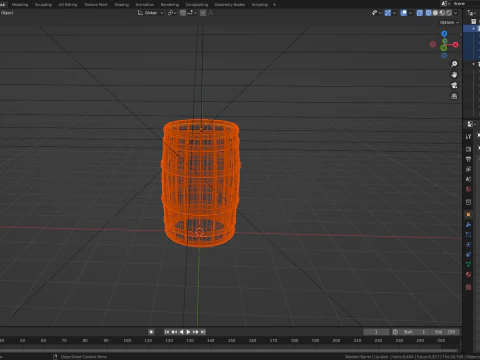Toggle viewport overlays
Viewport: 480px width, 360px height.
coord(404,13)
